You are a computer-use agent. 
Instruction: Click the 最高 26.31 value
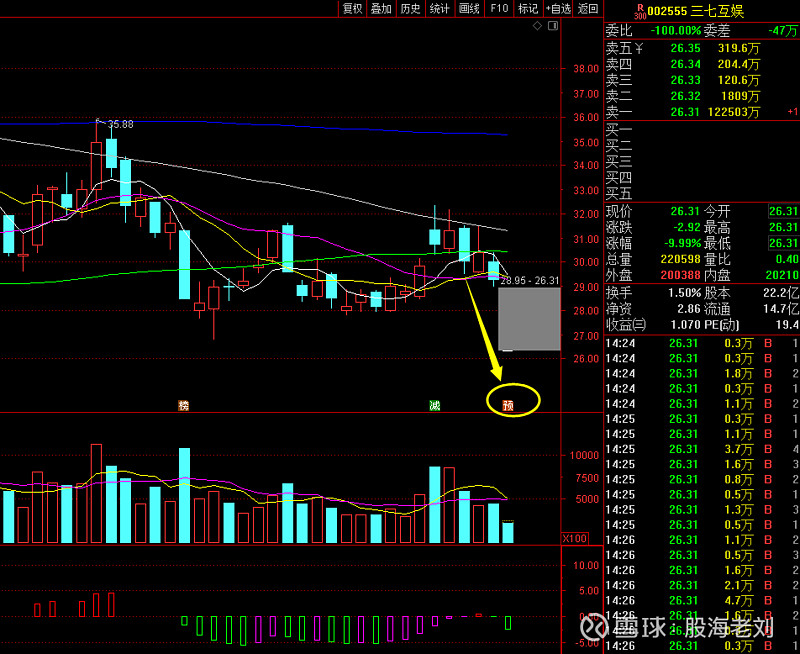tap(784, 227)
